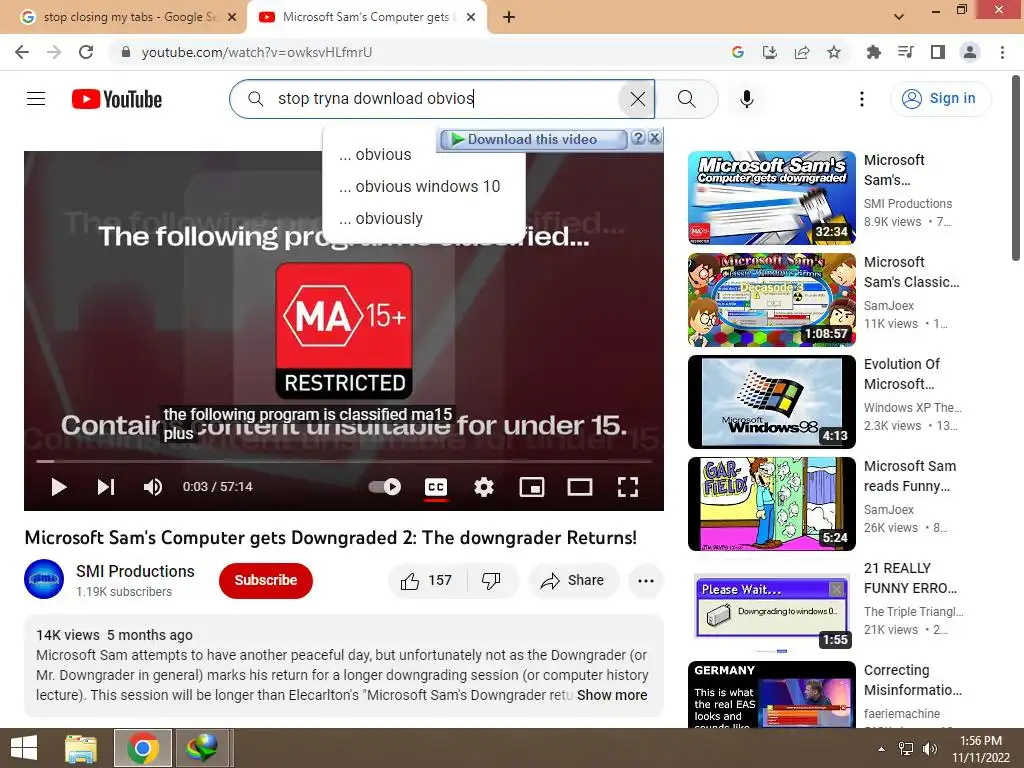Open Chrome extensions puzzle icon
The height and width of the screenshot is (768, 1024).
(x=873, y=52)
